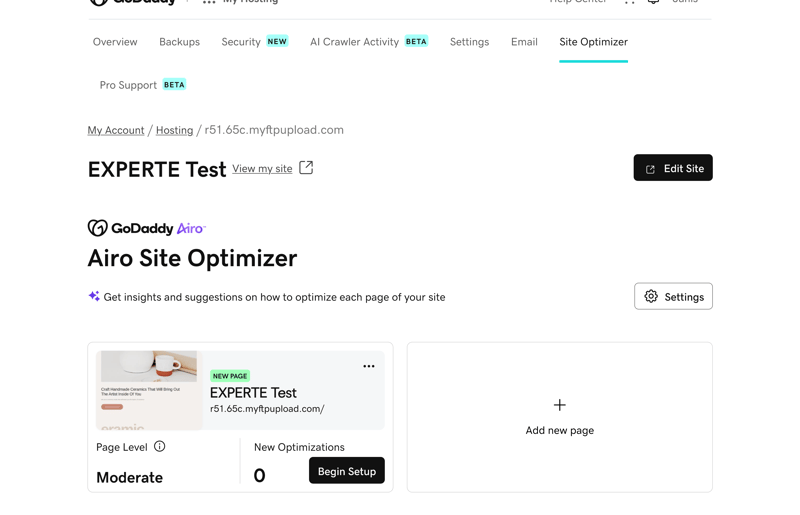Click the Airo Site Optimizer heading
This screenshot has width=800, height=515.
click(192, 258)
